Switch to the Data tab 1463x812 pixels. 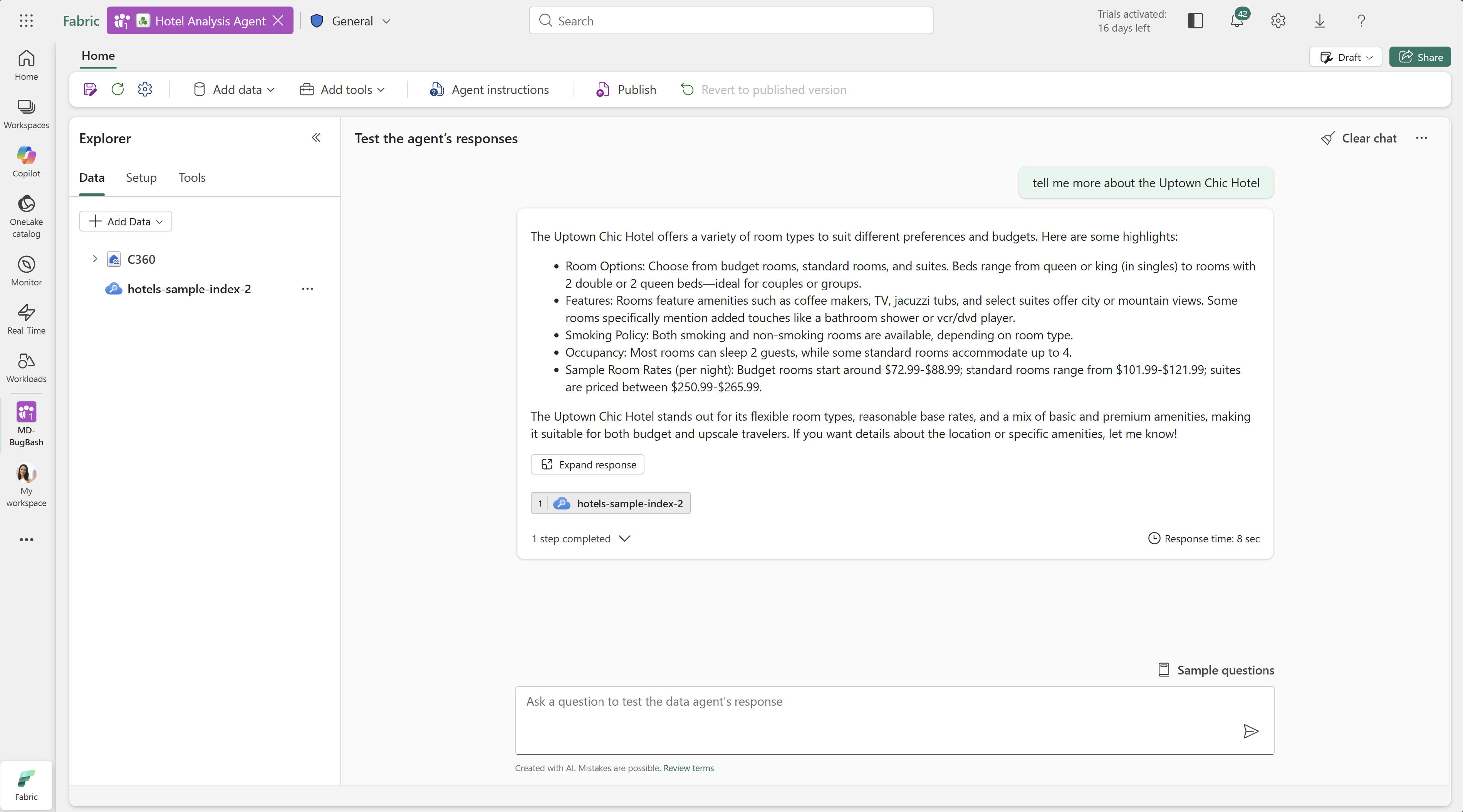point(92,178)
